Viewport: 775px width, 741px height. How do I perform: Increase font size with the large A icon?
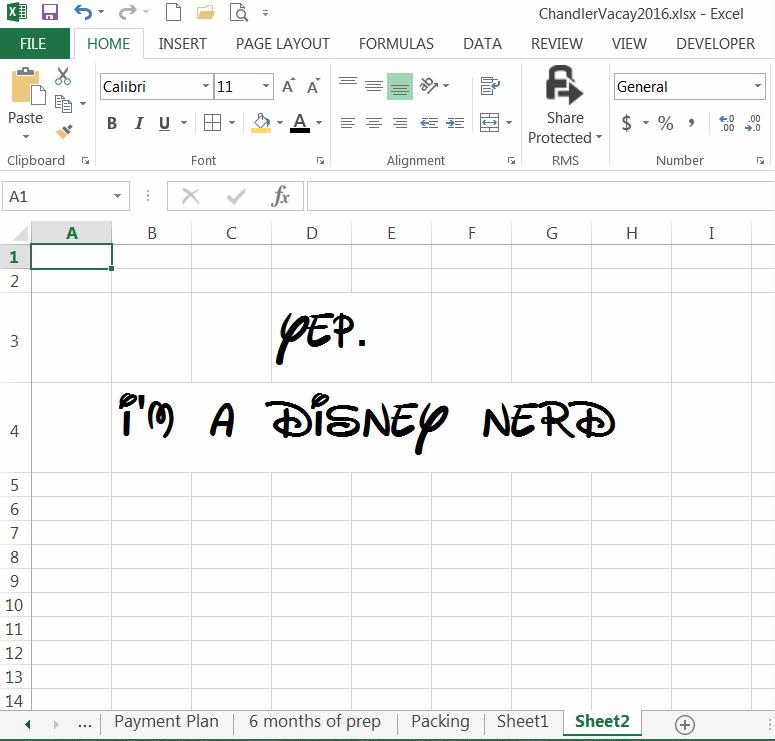(288, 86)
